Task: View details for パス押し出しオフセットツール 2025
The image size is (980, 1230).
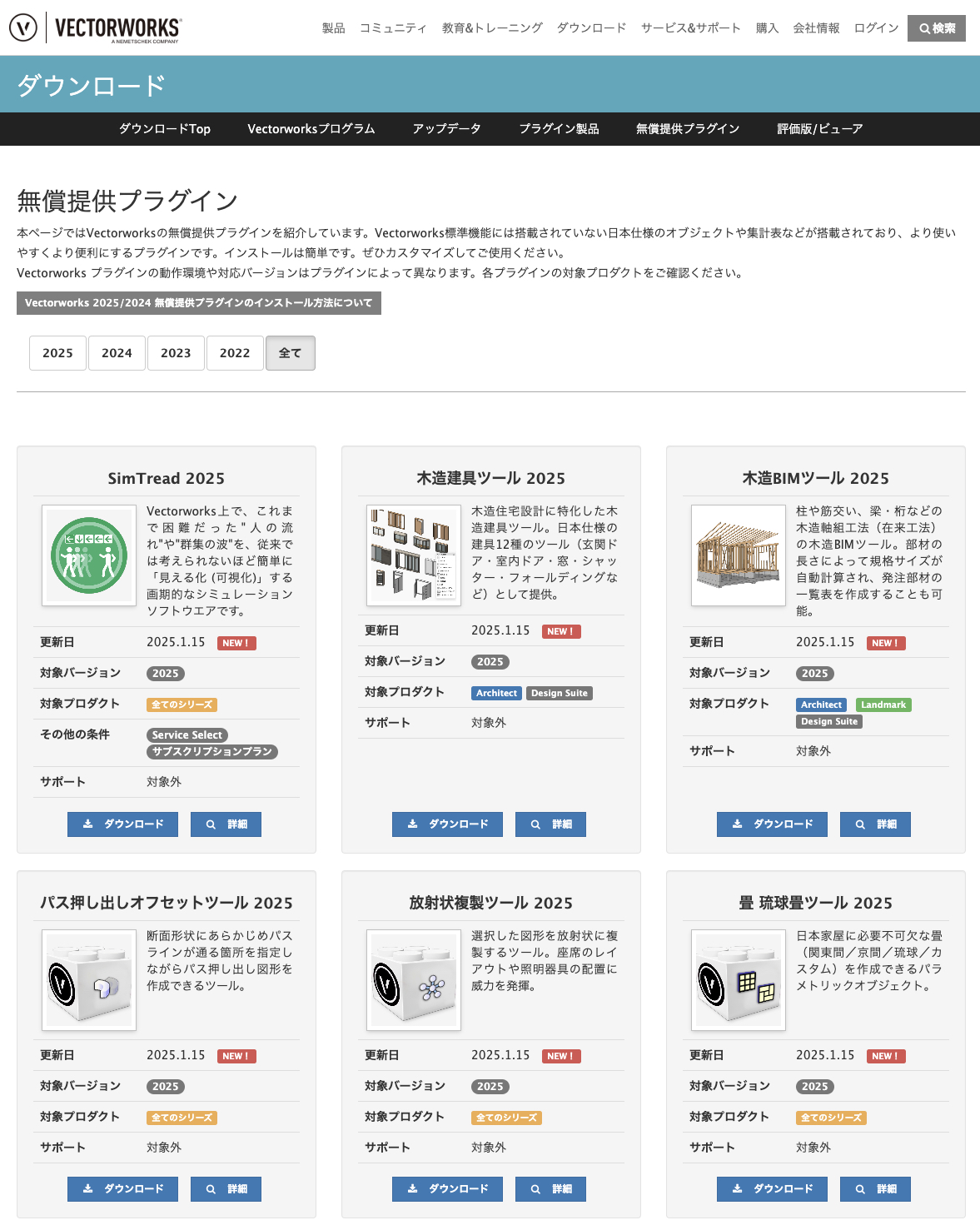Action: click(226, 1189)
